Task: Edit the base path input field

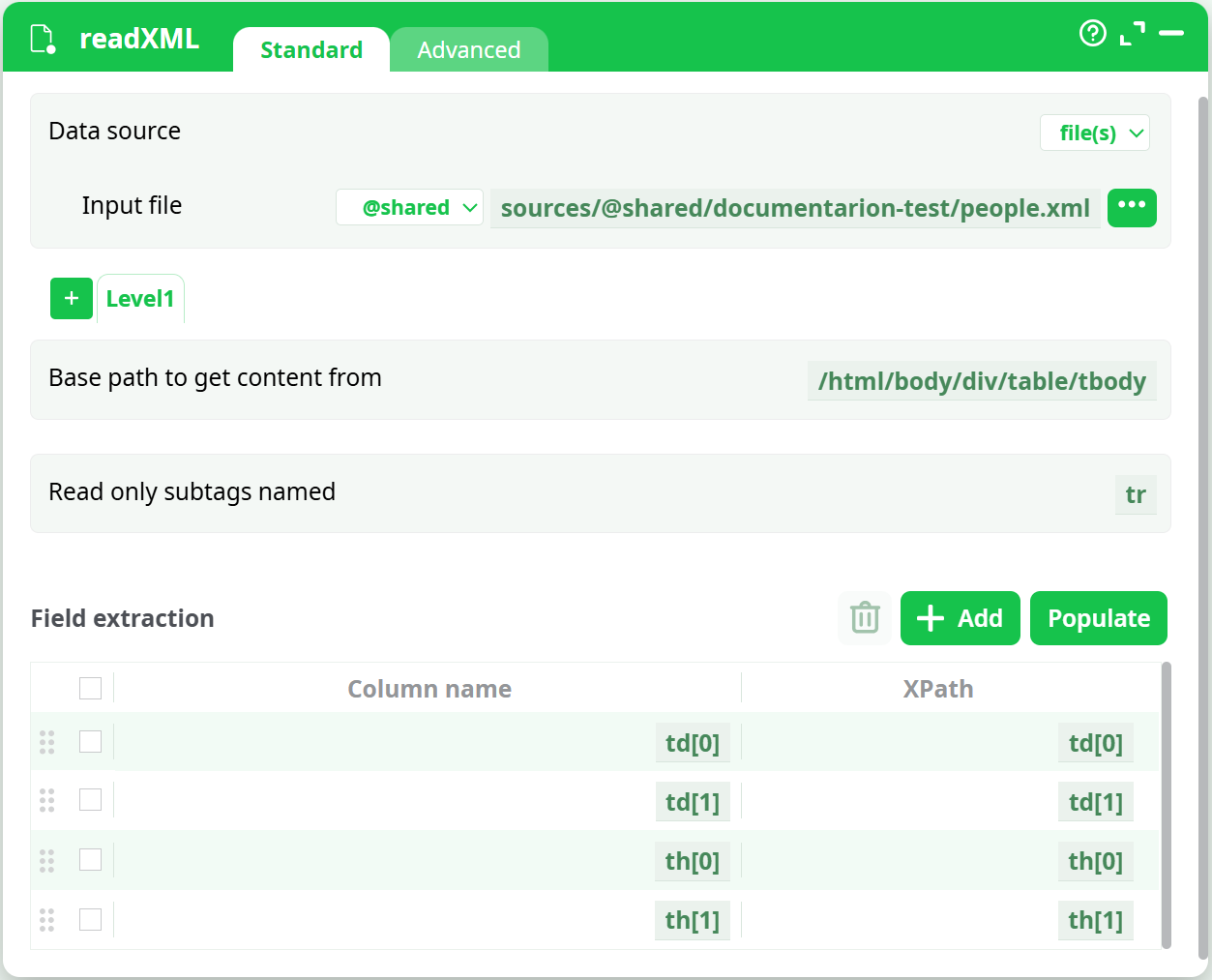Action: tap(981, 381)
